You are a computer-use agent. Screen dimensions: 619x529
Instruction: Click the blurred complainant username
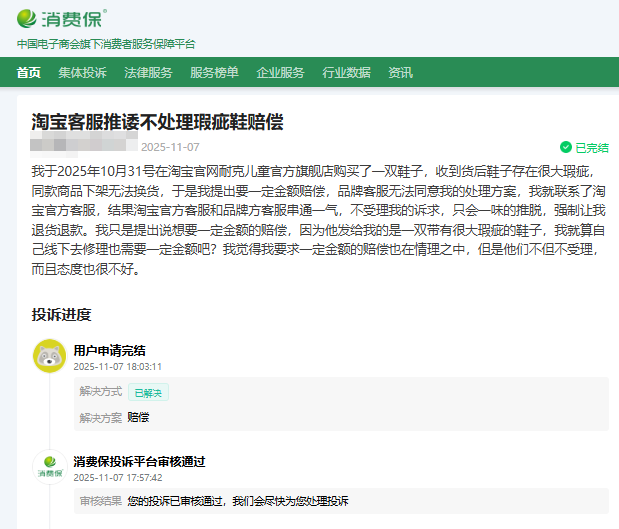tap(90, 147)
